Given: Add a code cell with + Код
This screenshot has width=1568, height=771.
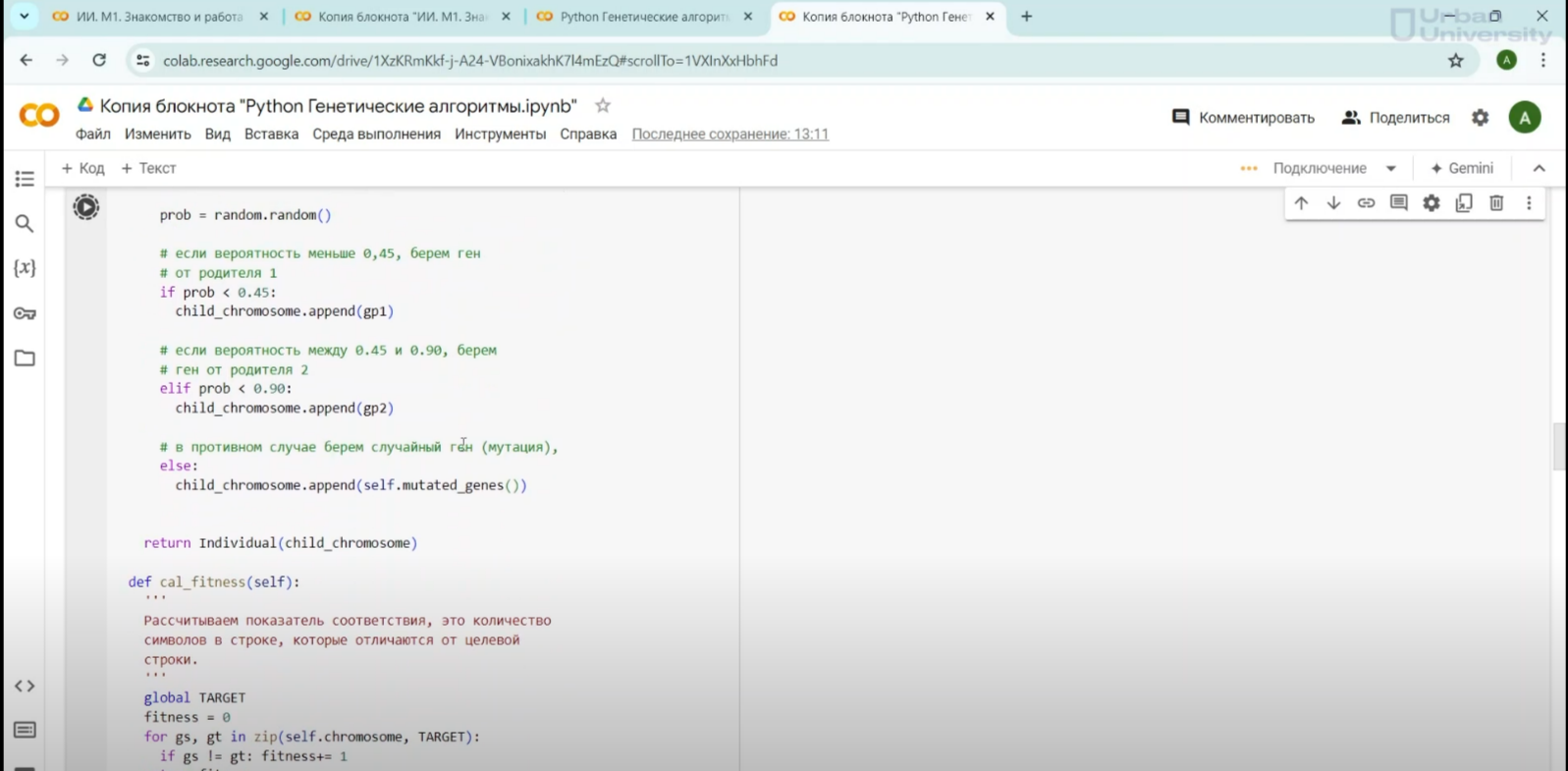Looking at the screenshot, I should pyautogui.click(x=83, y=169).
